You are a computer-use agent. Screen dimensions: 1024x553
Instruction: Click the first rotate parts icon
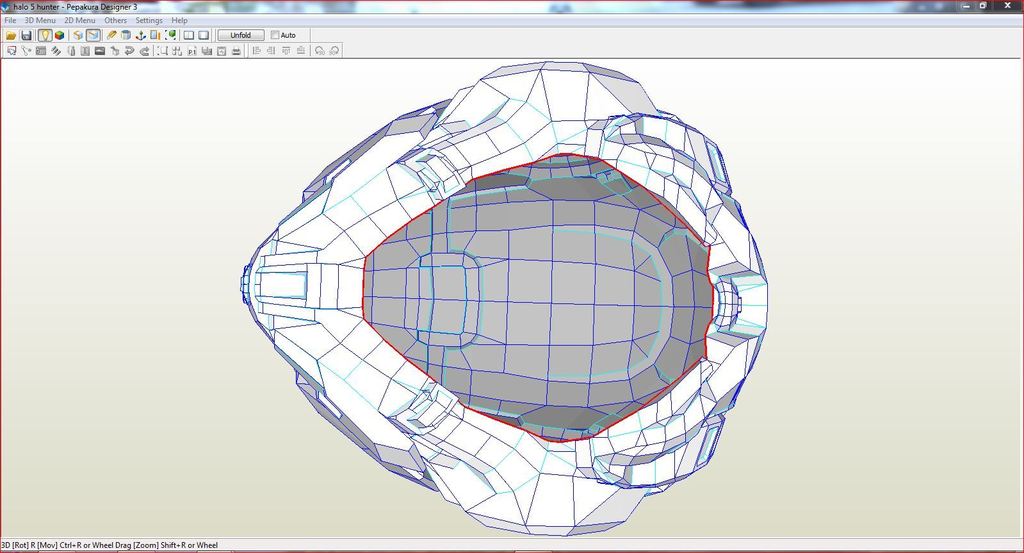[319, 51]
